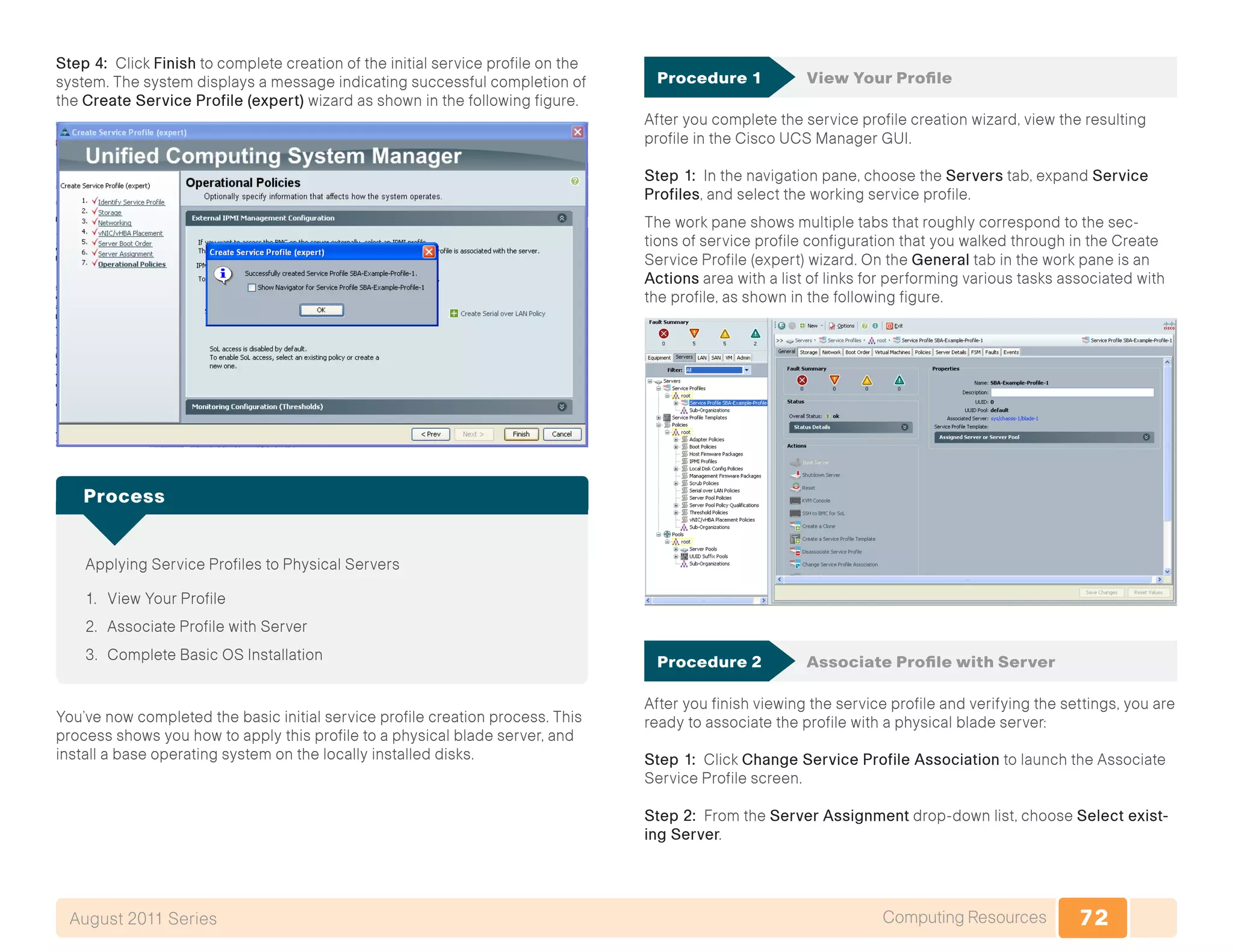This screenshot has width=1233, height=952.
Task: Select Serial over LAN Policies in tree
Action: 714,490
